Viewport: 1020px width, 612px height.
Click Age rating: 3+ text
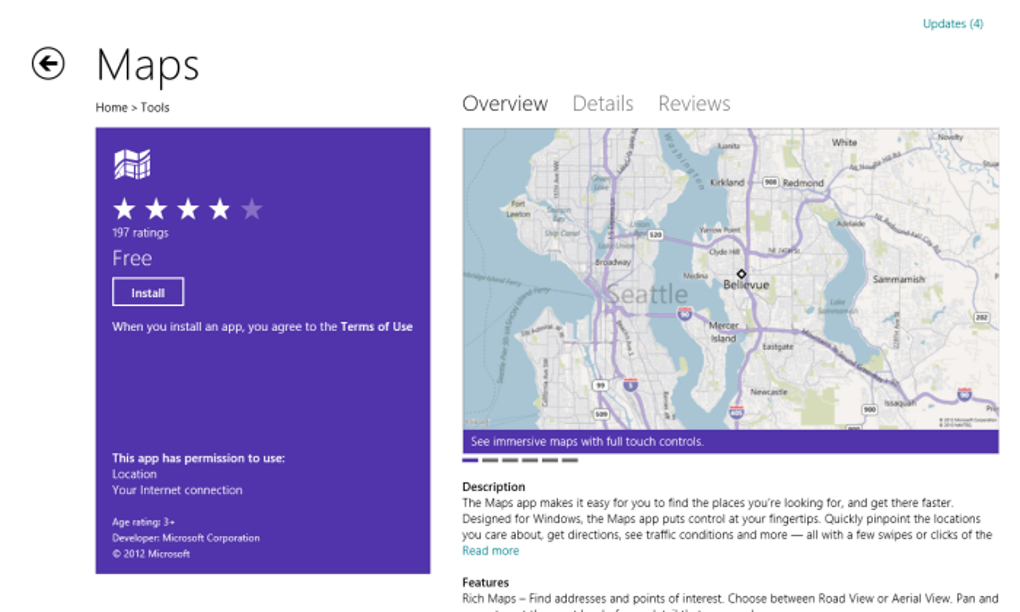(x=143, y=522)
